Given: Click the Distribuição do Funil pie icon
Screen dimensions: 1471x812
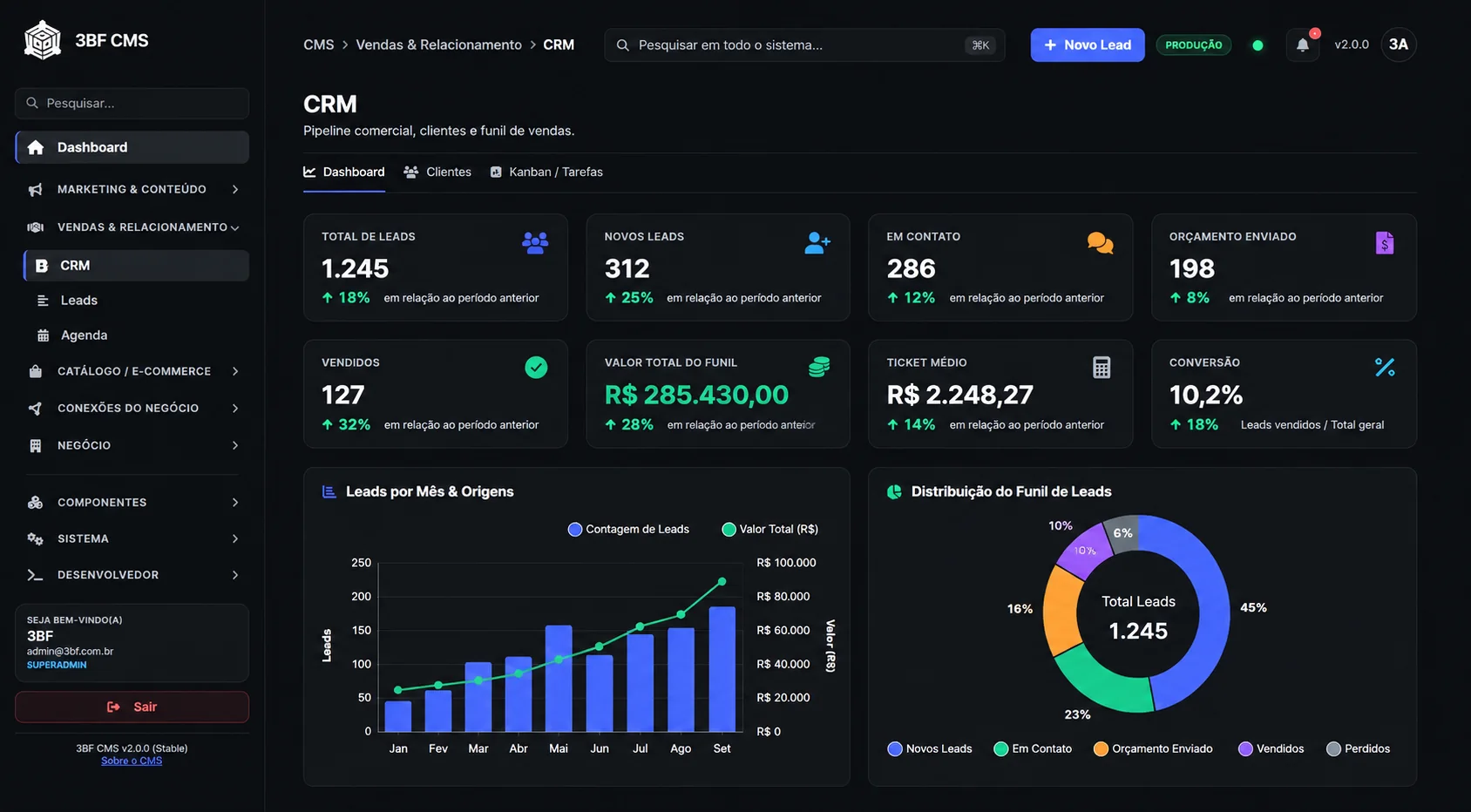Looking at the screenshot, I should 894,492.
